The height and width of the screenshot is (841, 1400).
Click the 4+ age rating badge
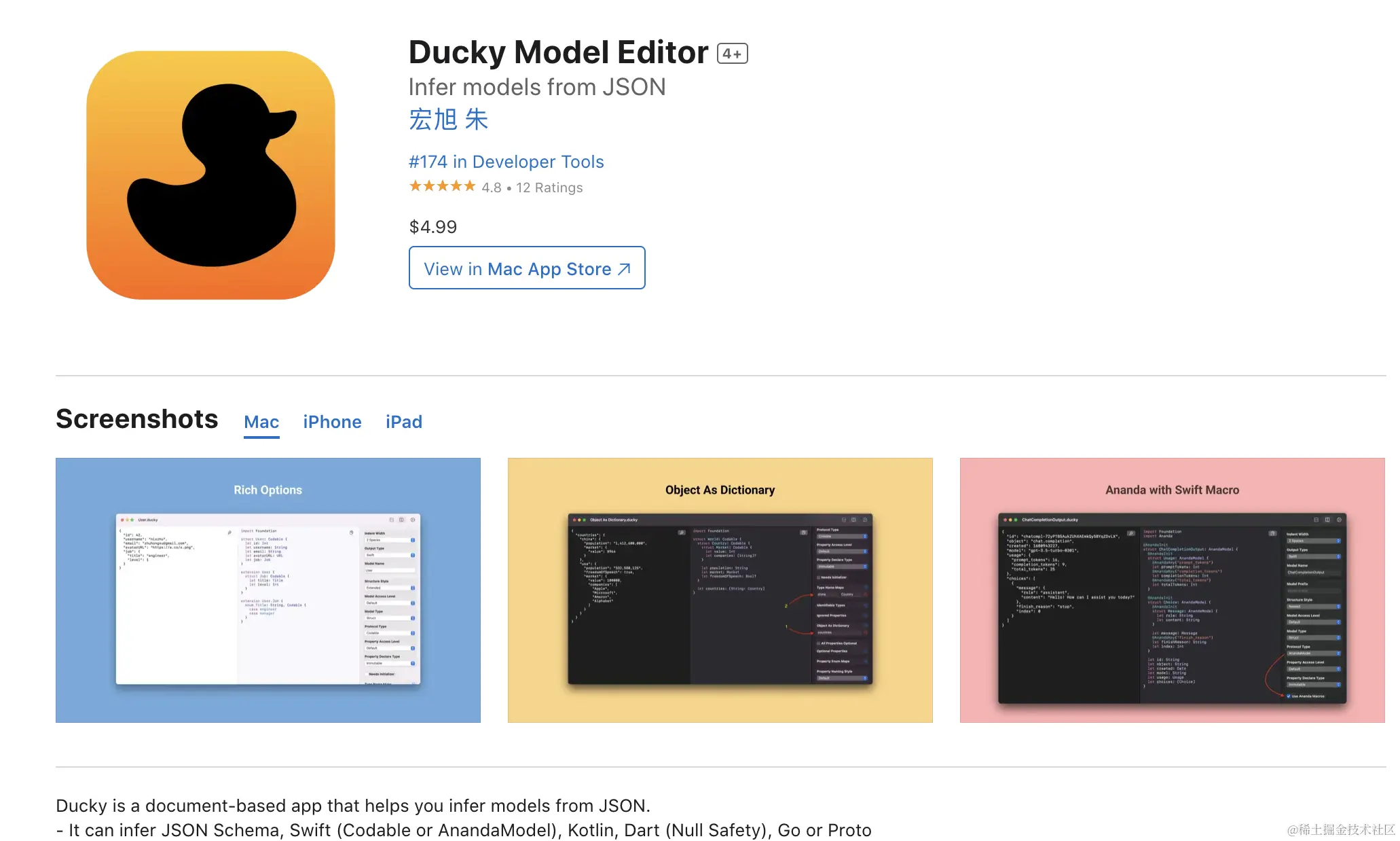pos(732,54)
